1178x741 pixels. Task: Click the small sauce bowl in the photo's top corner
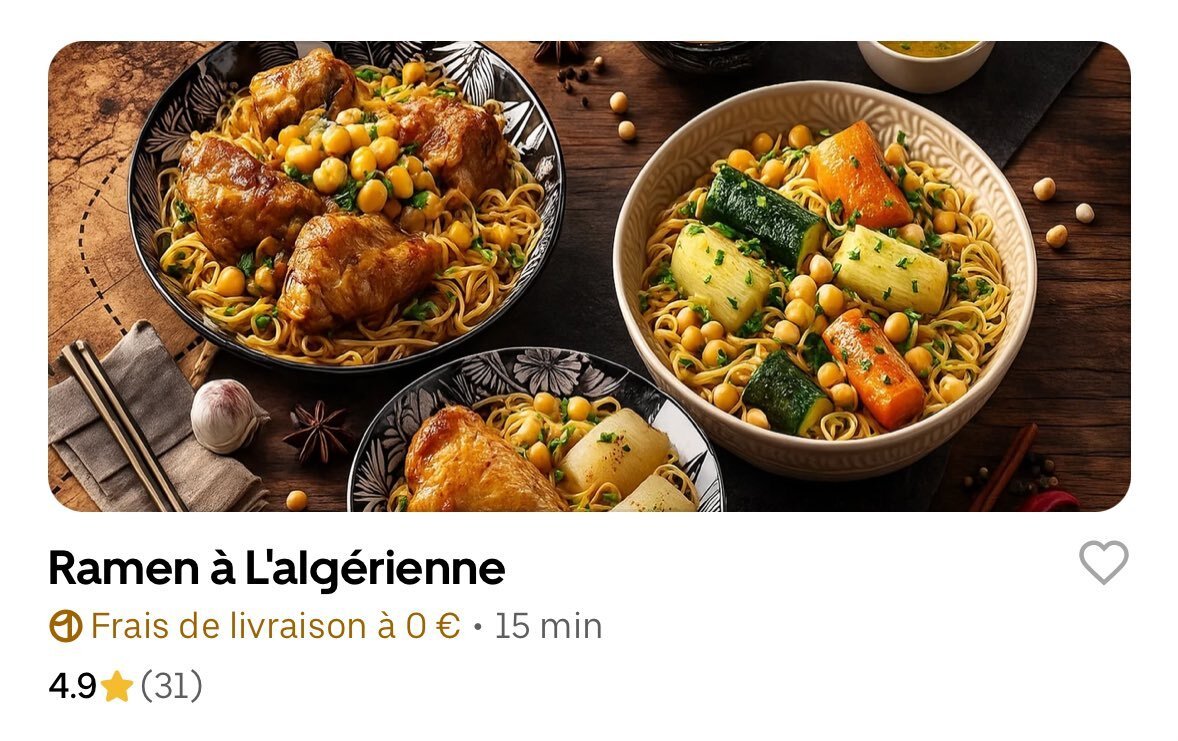[x=926, y=65]
